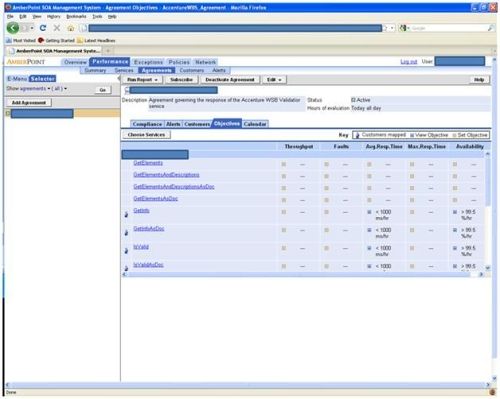The width and height of the screenshot is (500, 399).
Task: Click the customer mapped icon beside GetInfoAsDoc
Action: (126, 232)
